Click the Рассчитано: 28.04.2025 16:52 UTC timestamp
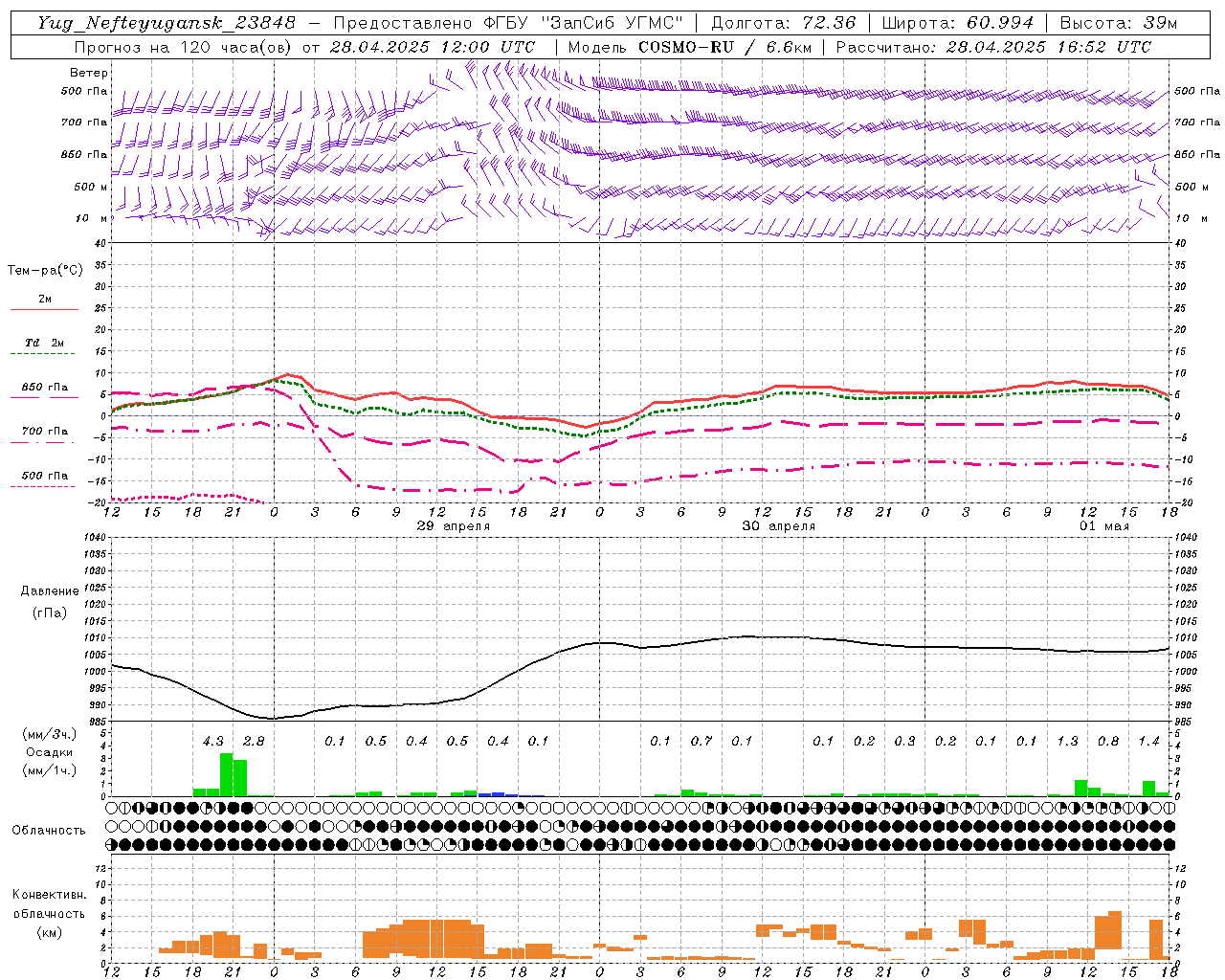 click(x=993, y=47)
